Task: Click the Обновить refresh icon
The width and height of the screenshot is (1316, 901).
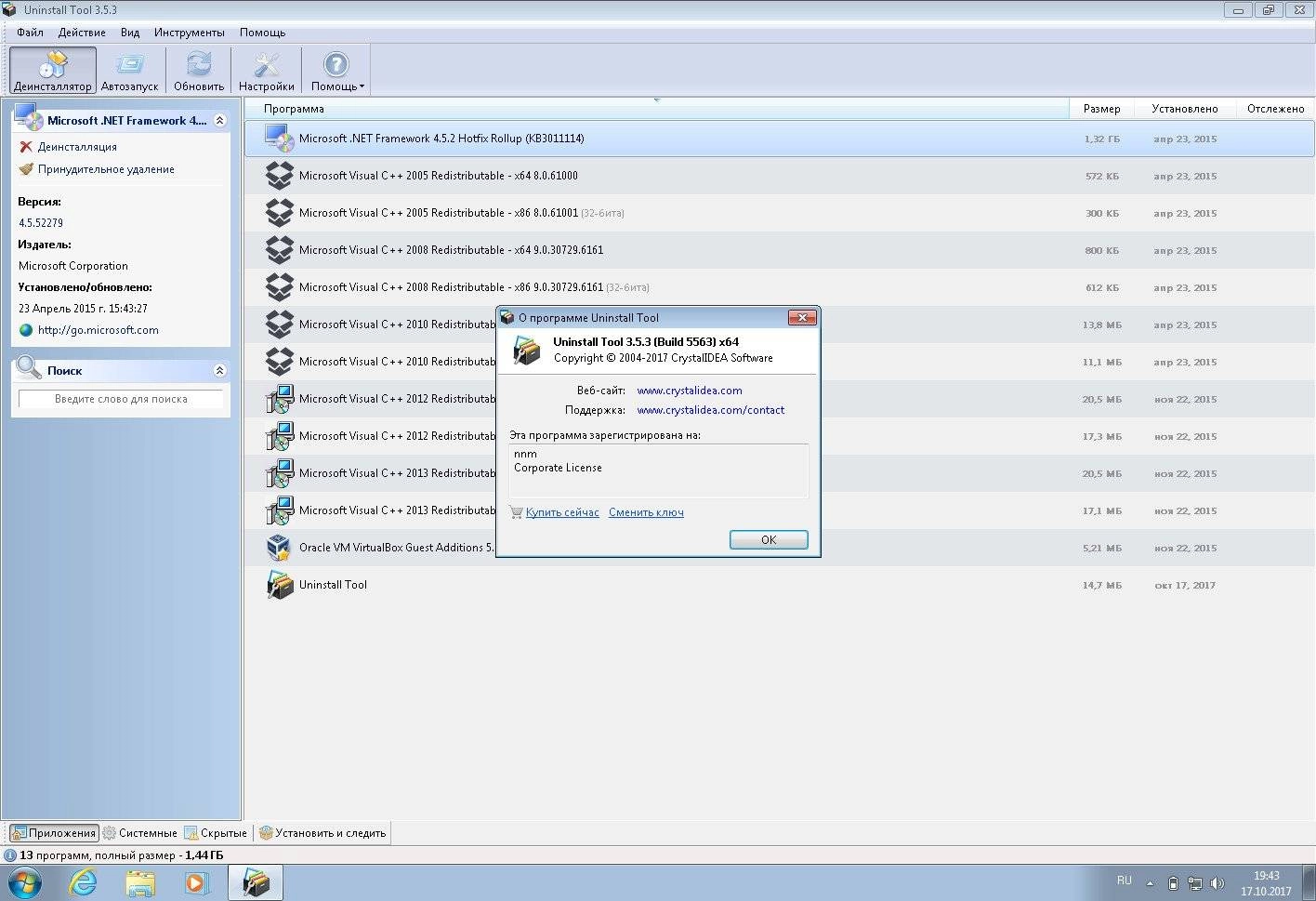Action: pyautogui.click(x=199, y=71)
